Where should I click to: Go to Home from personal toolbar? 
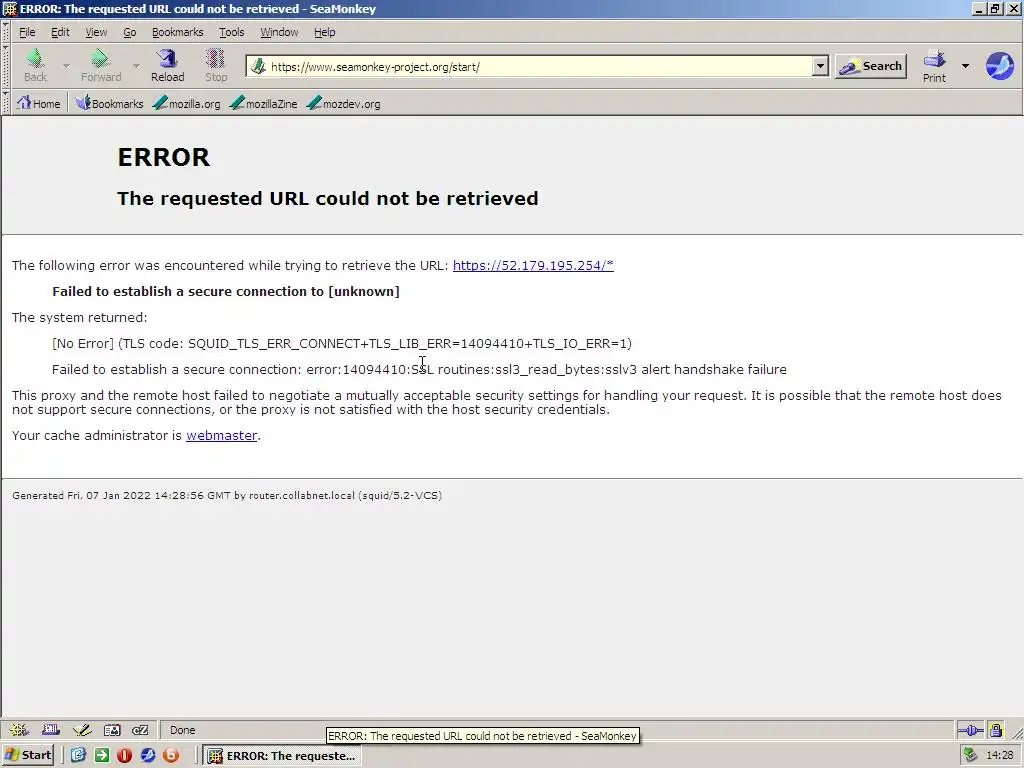coord(39,103)
